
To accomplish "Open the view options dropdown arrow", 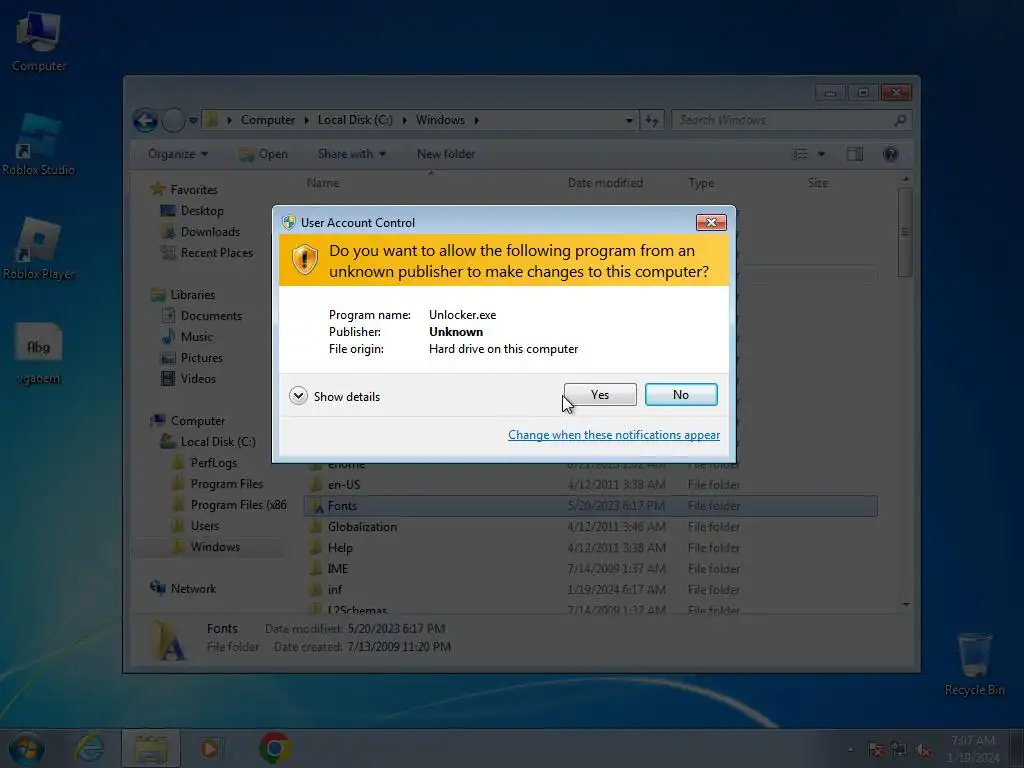I will tap(822, 154).
